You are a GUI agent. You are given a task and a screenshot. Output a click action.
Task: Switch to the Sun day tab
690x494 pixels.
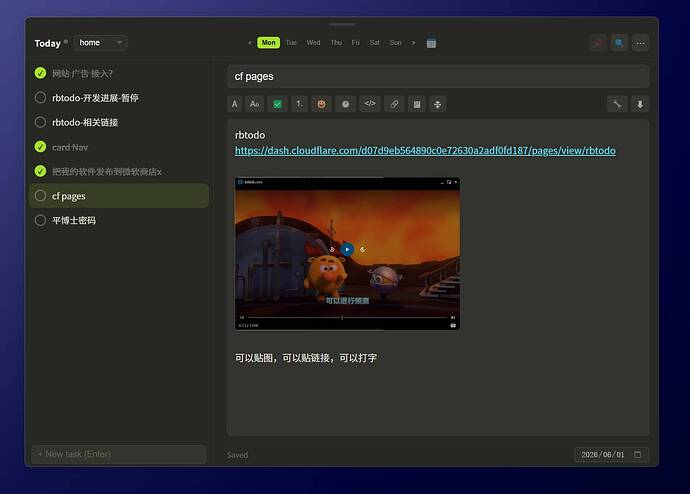[x=396, y=43]
